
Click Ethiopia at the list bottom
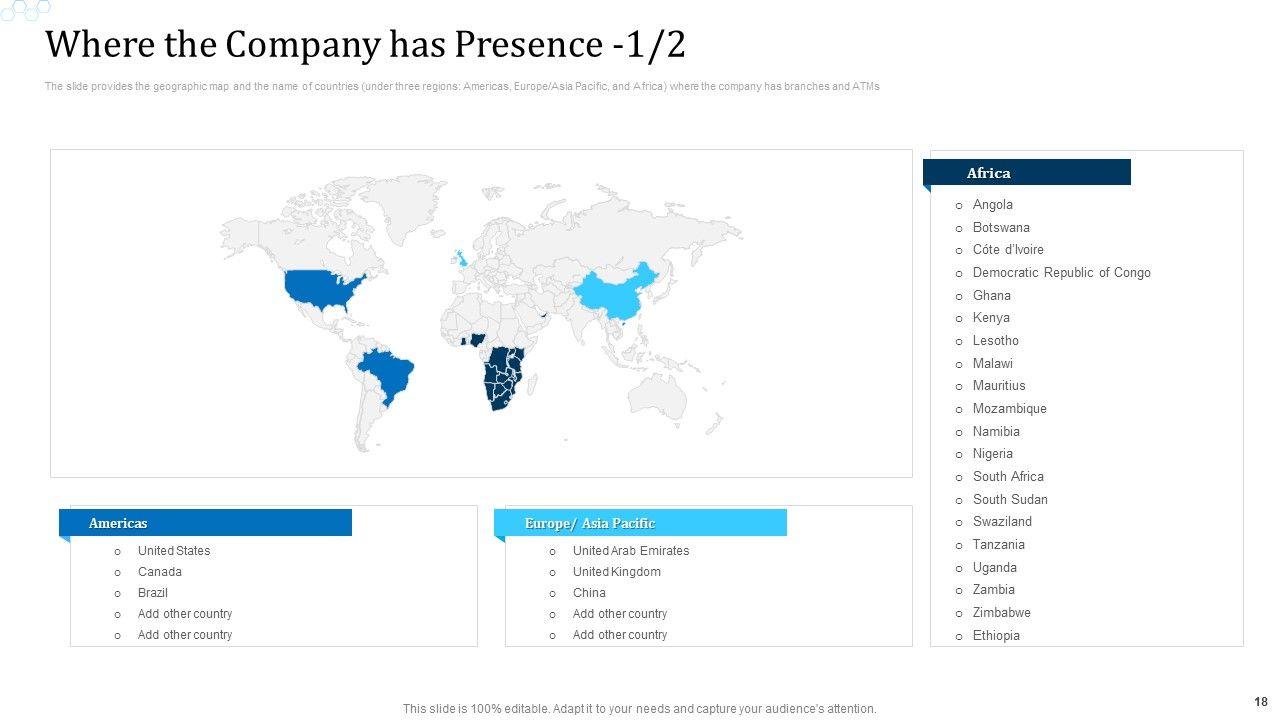point(996,636)
